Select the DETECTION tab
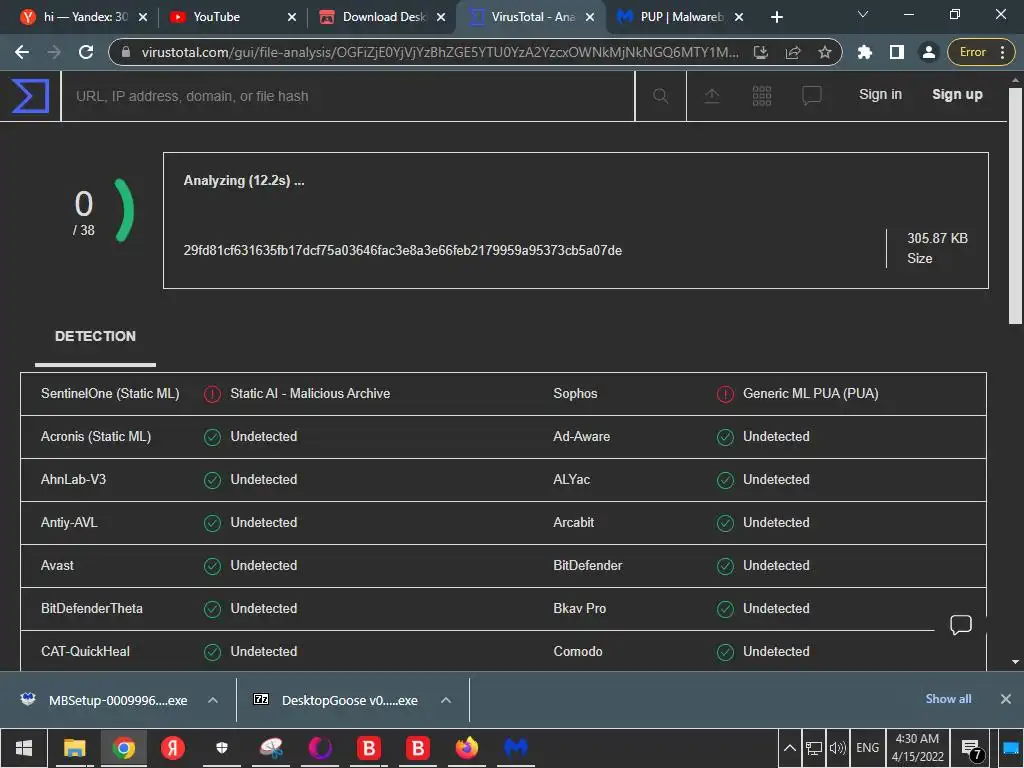The height and width of the screenshot is (768, 1024). pyautogui.click(x=95, y=337)
